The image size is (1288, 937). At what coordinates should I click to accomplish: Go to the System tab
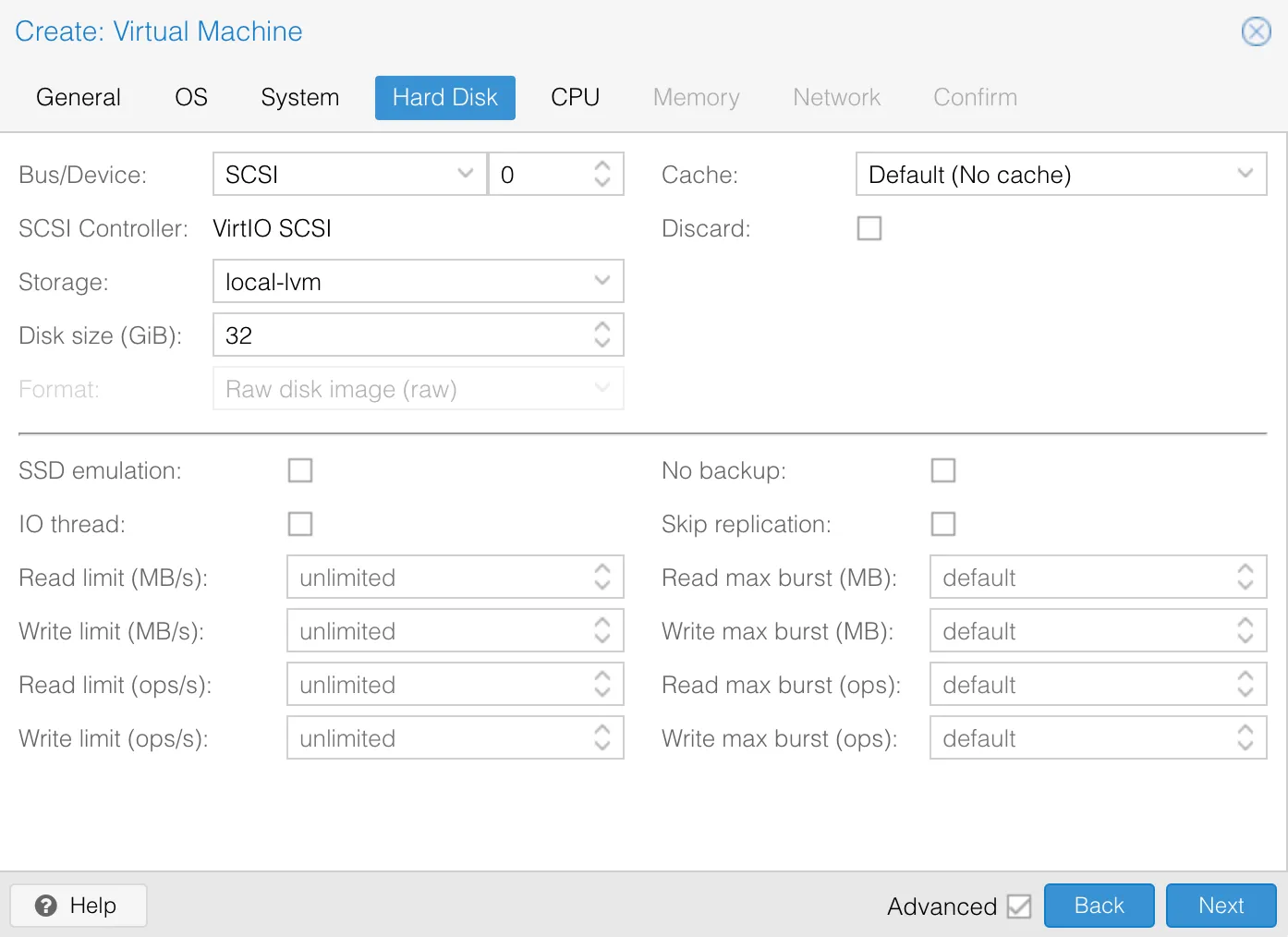tap(299, 97)
